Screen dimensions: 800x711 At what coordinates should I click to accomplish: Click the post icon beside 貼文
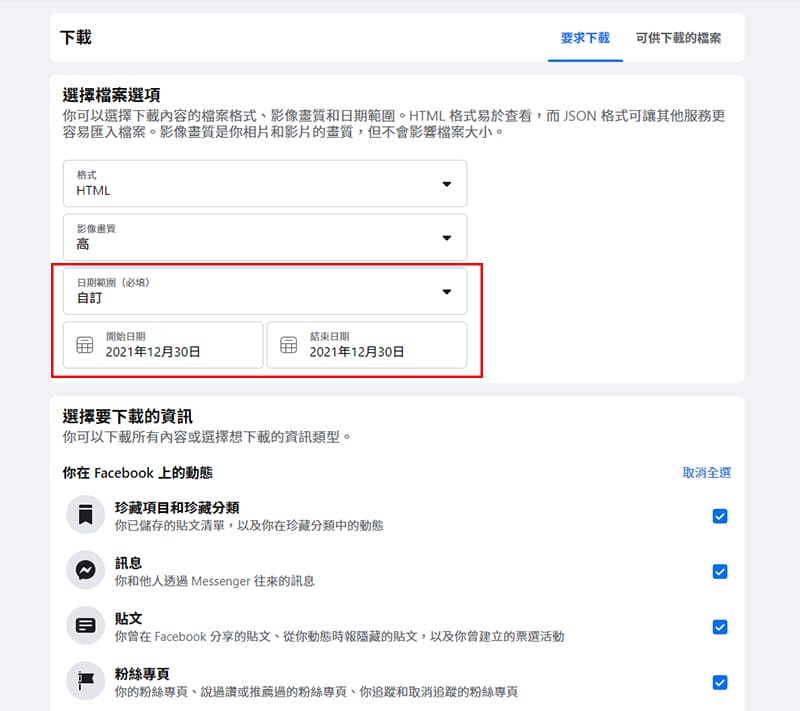(86, 625)
